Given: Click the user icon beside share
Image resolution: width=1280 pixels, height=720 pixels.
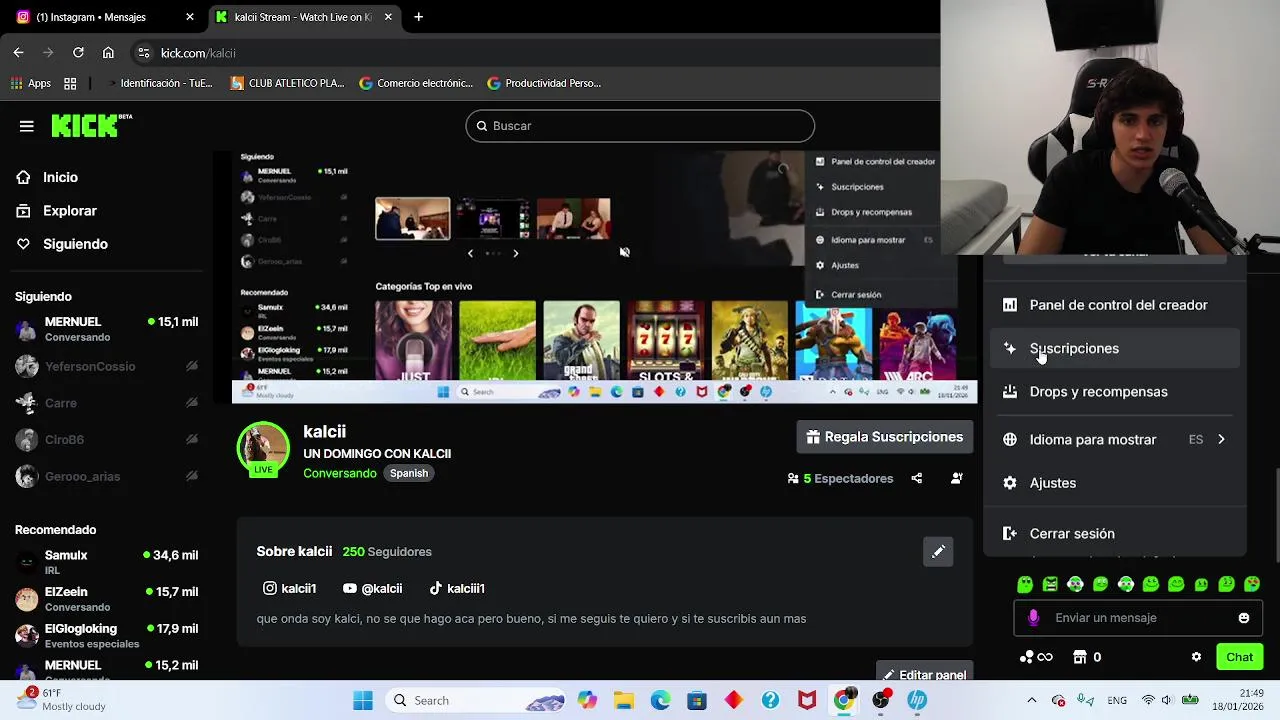Looking at the screenshot, I should click(957, 479).
